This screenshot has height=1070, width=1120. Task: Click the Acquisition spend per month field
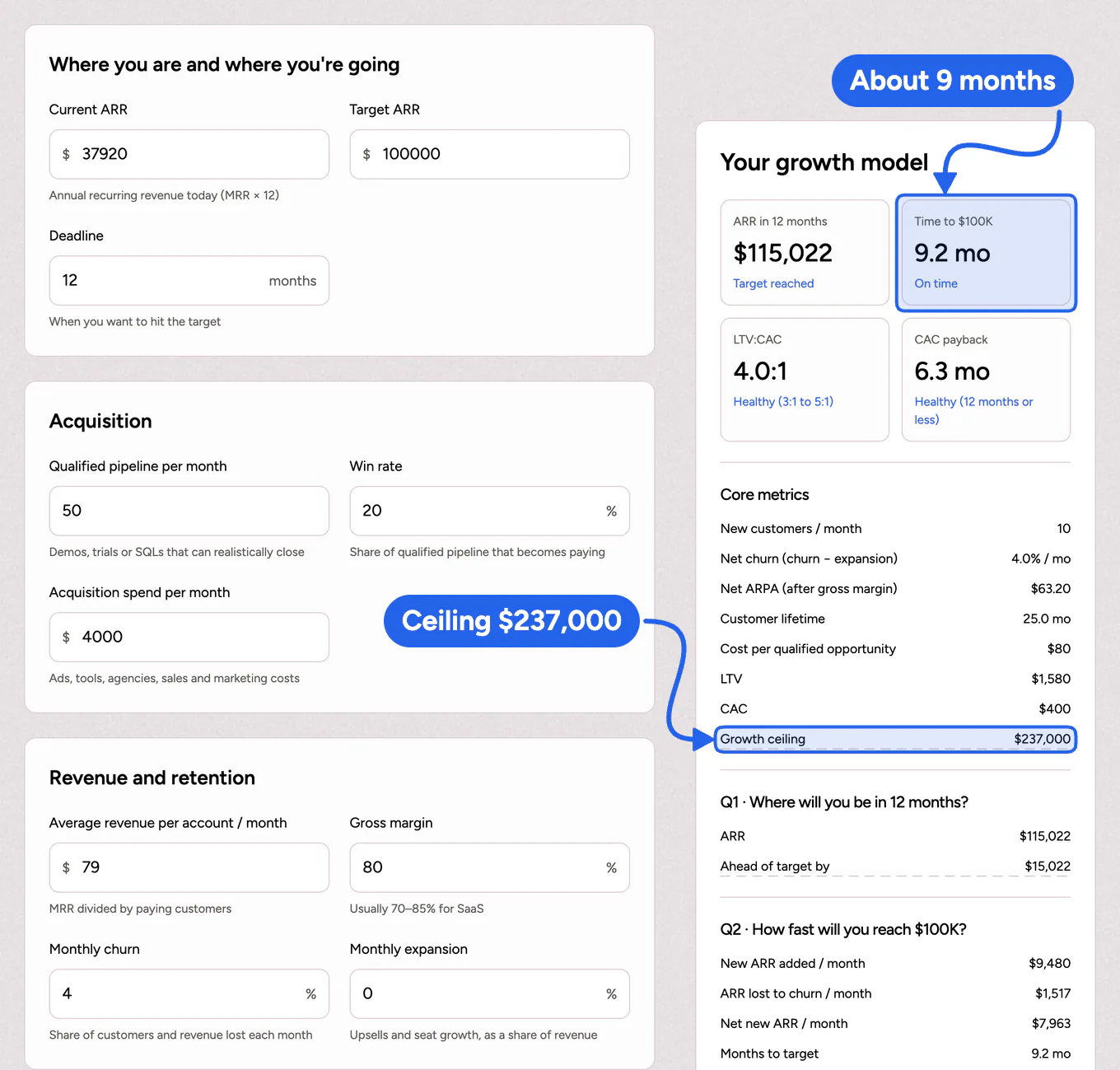pos(189,637)
